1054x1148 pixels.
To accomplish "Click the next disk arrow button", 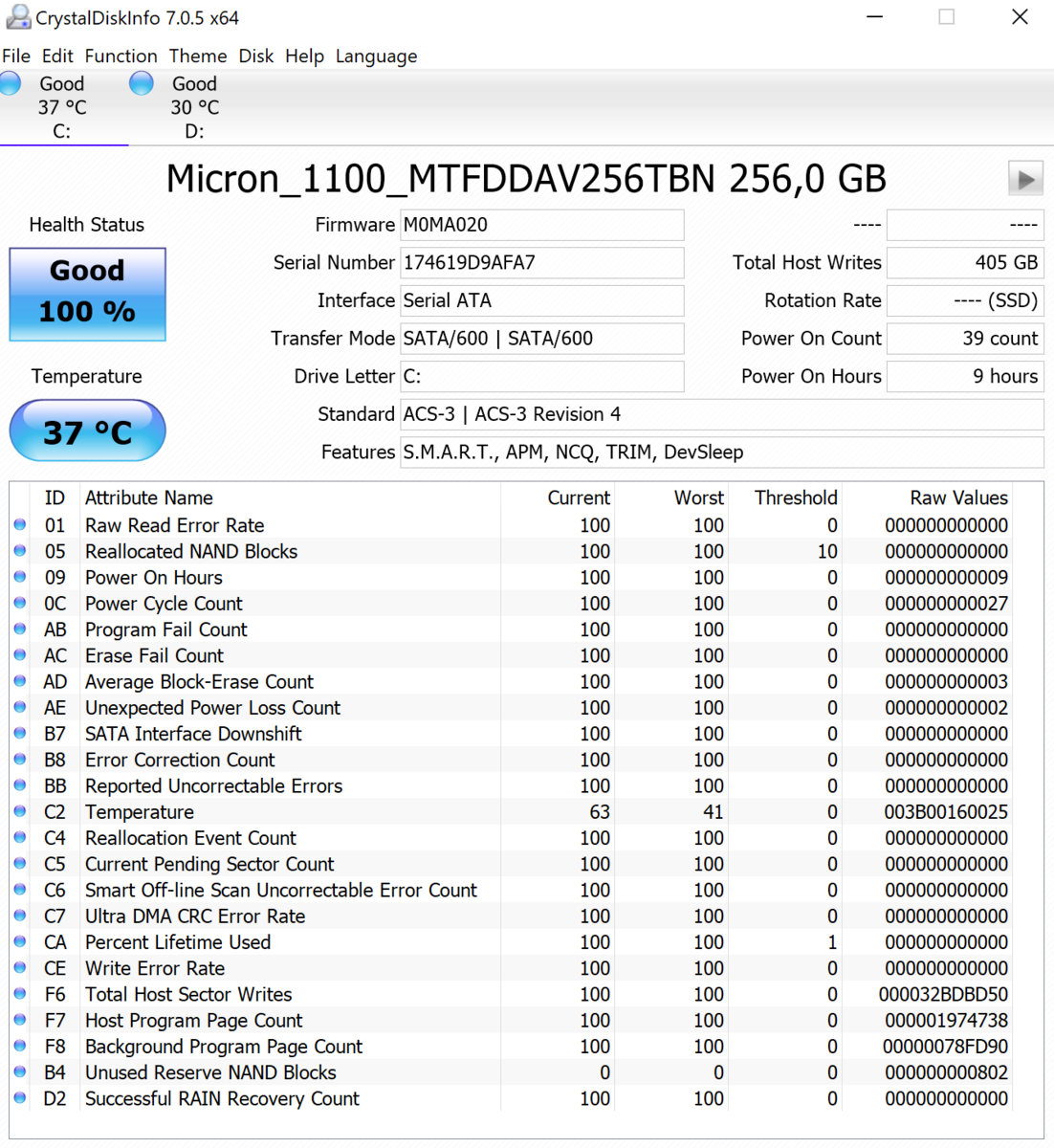I will 1025,179.
